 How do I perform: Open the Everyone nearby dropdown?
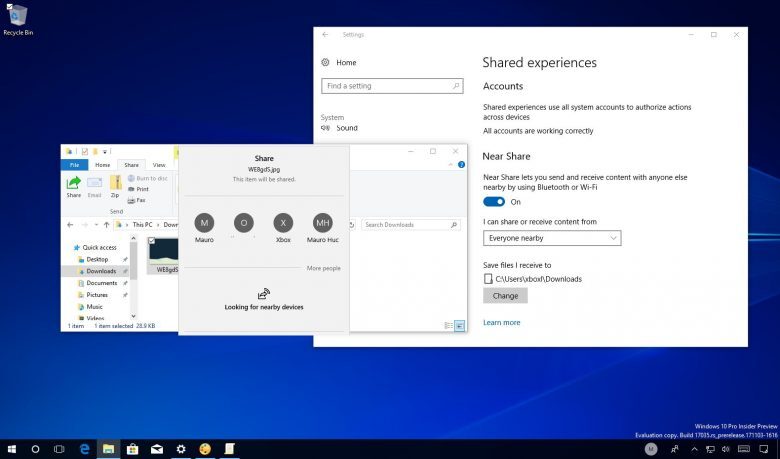click(552, 238)
